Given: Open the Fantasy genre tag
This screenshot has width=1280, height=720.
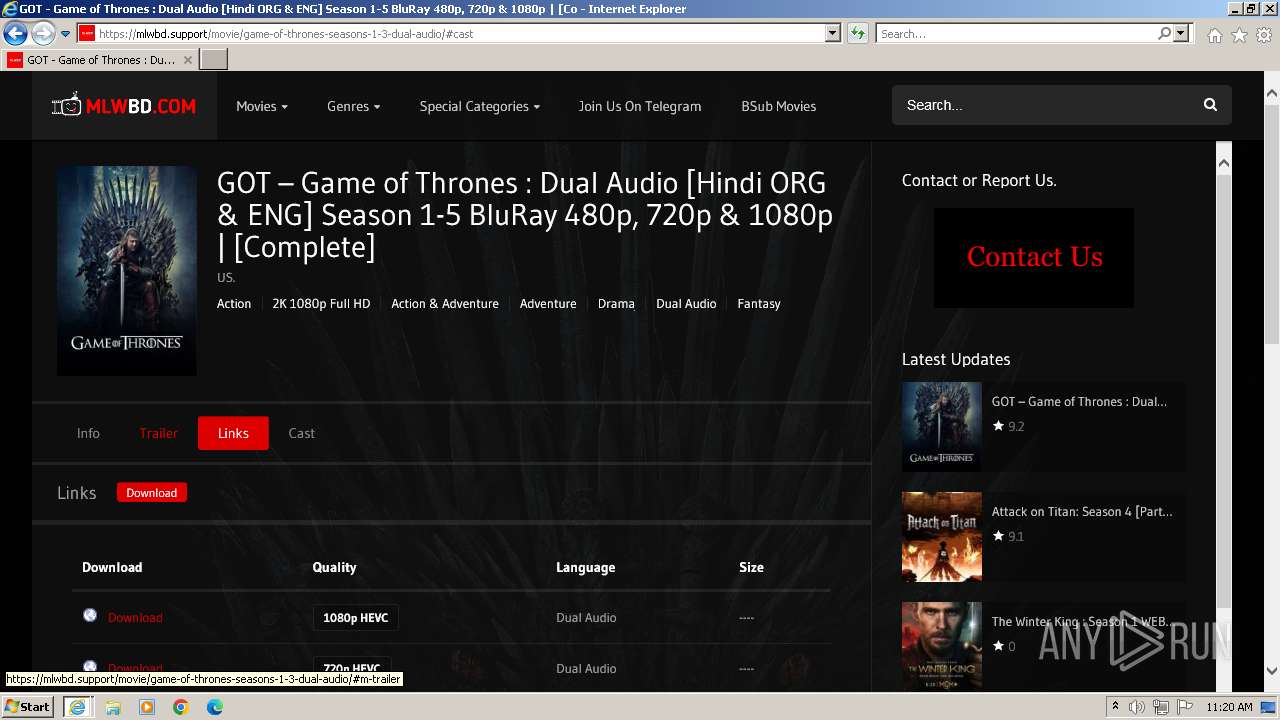Looking at the screenshot, I should [x=759, y=304].
